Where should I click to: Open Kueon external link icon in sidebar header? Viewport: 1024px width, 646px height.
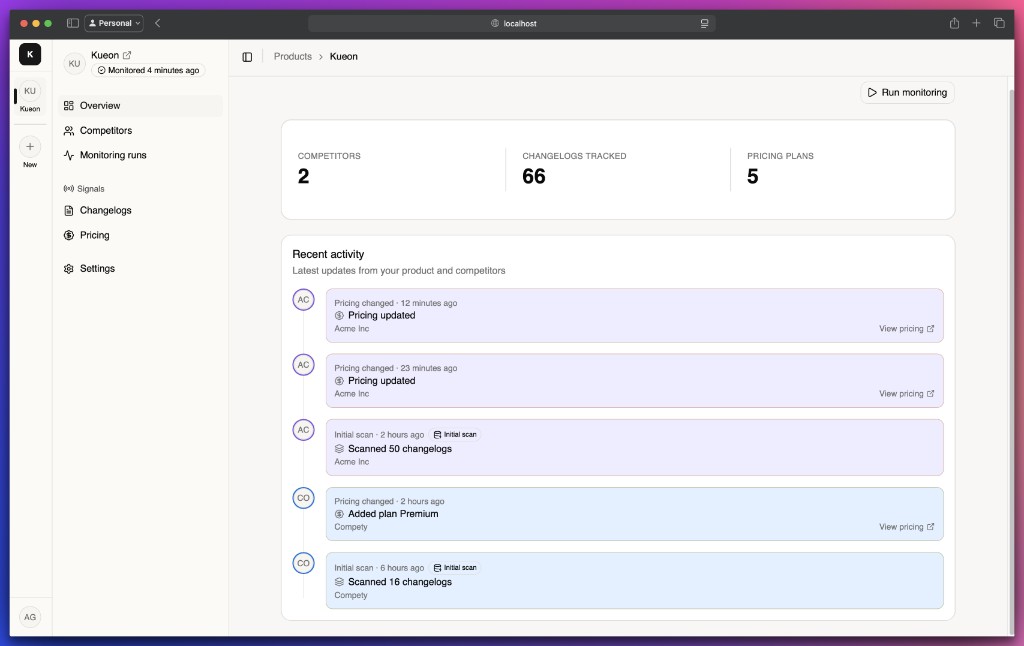point(127,56)
